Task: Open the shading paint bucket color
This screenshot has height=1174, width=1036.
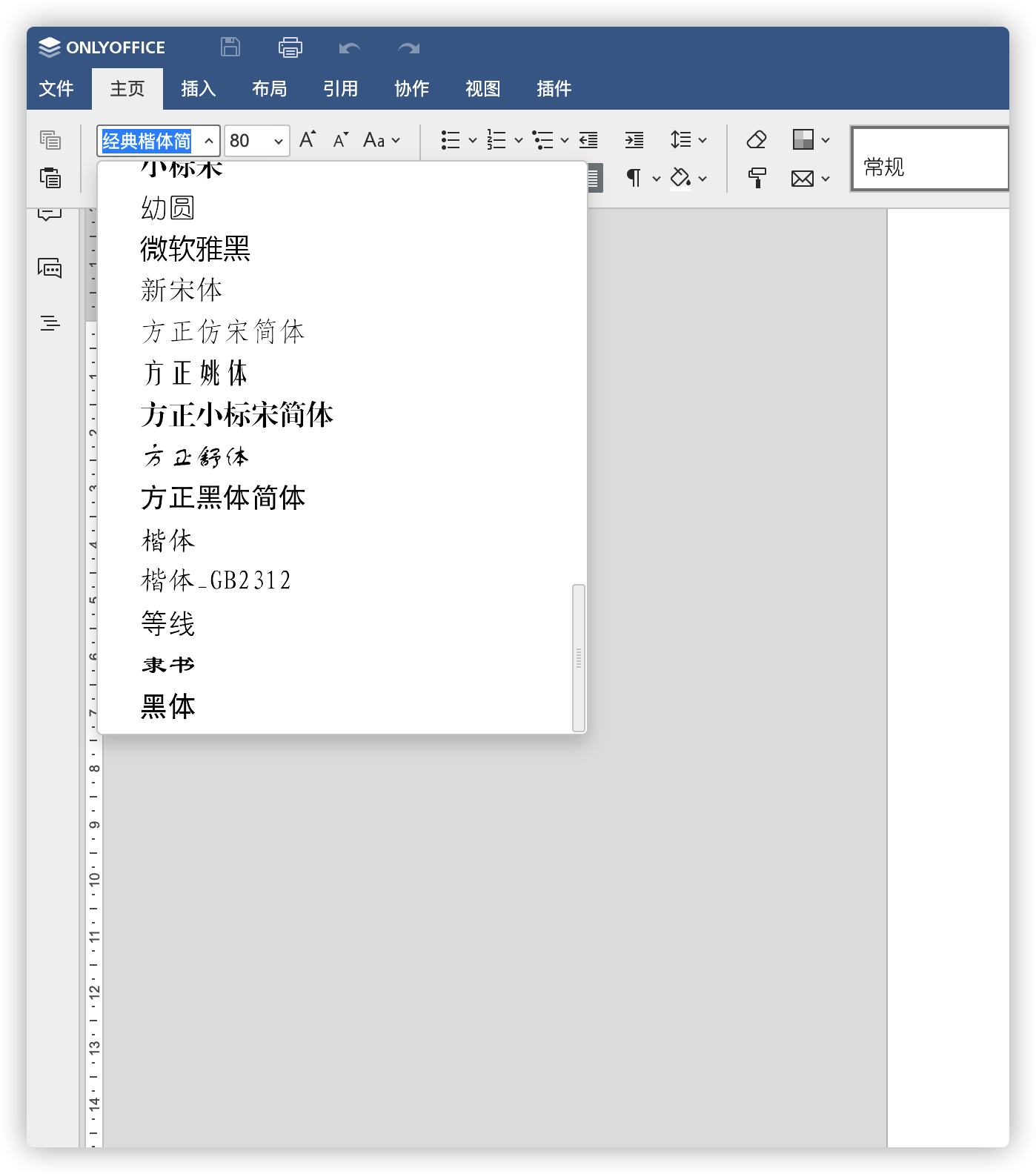Action: coord(680,178)
